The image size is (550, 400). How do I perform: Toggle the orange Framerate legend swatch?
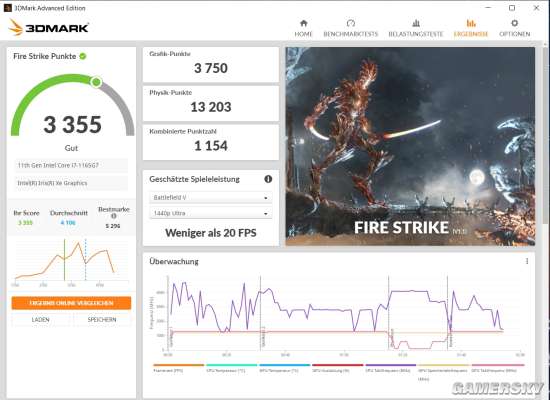pyautogui.click(x=179, y=365)
